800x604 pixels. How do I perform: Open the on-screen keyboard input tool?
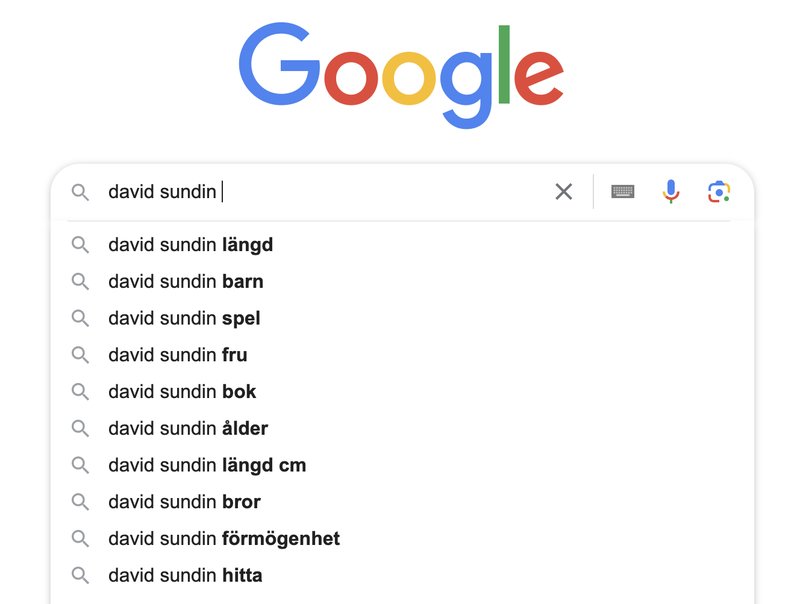[x=622, y=192]
